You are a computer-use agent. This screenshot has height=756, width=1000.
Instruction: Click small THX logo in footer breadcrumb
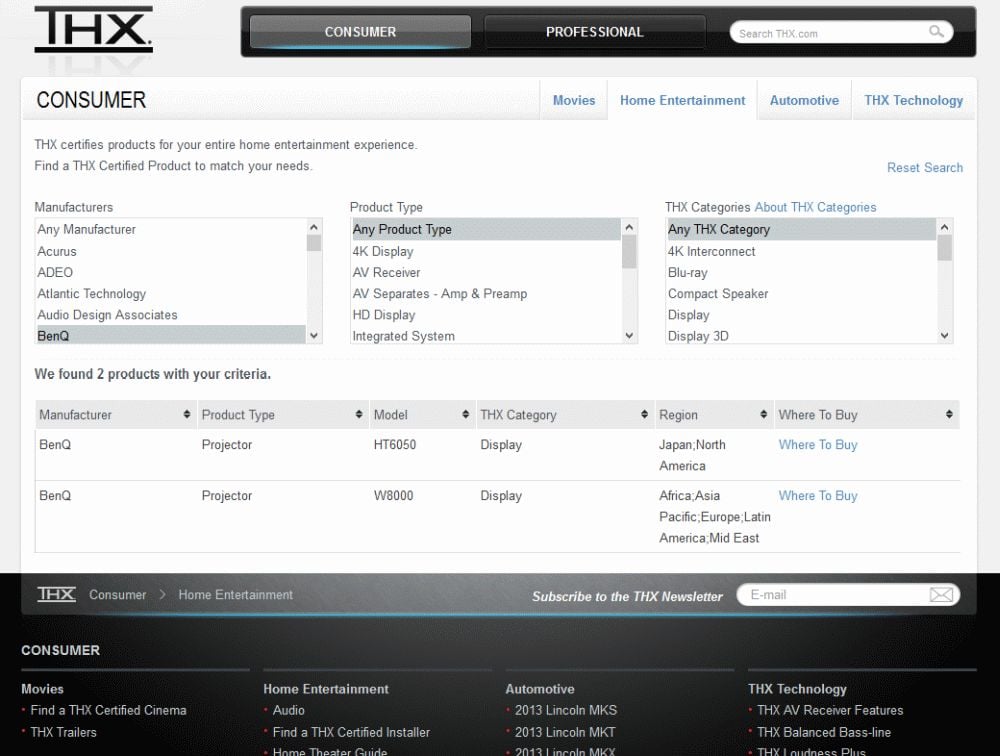[x=56, y=595]
